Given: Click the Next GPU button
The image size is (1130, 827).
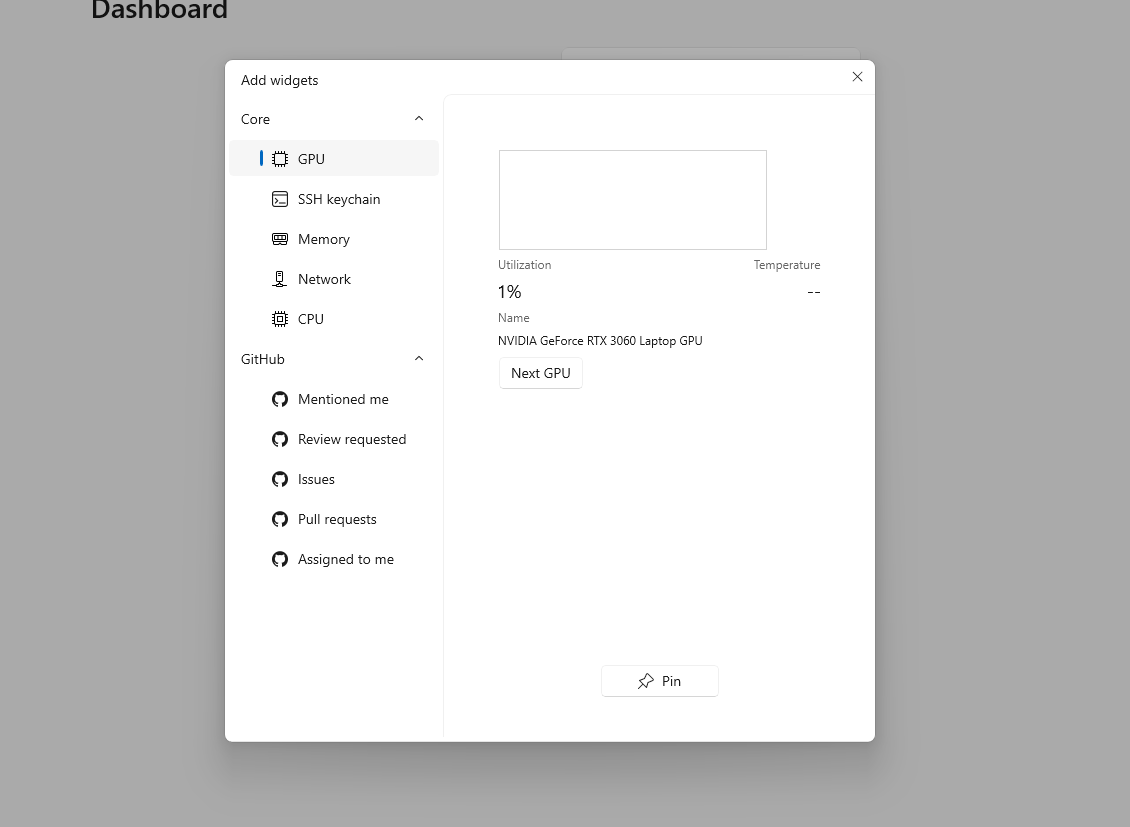Looking at the screenshot, I should tap(540, 373).
